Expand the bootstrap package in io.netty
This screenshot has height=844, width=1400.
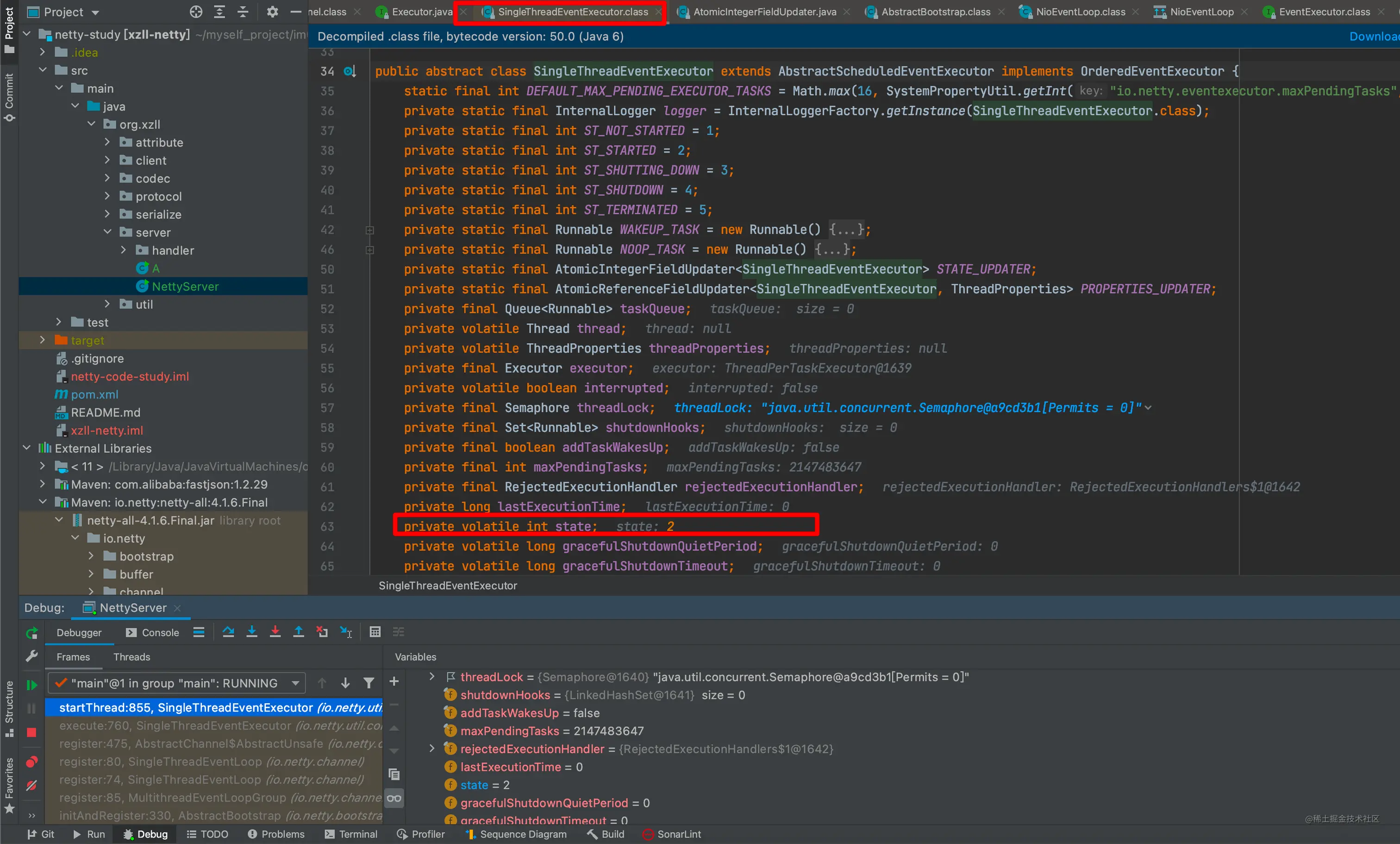[x=91, y=556]
